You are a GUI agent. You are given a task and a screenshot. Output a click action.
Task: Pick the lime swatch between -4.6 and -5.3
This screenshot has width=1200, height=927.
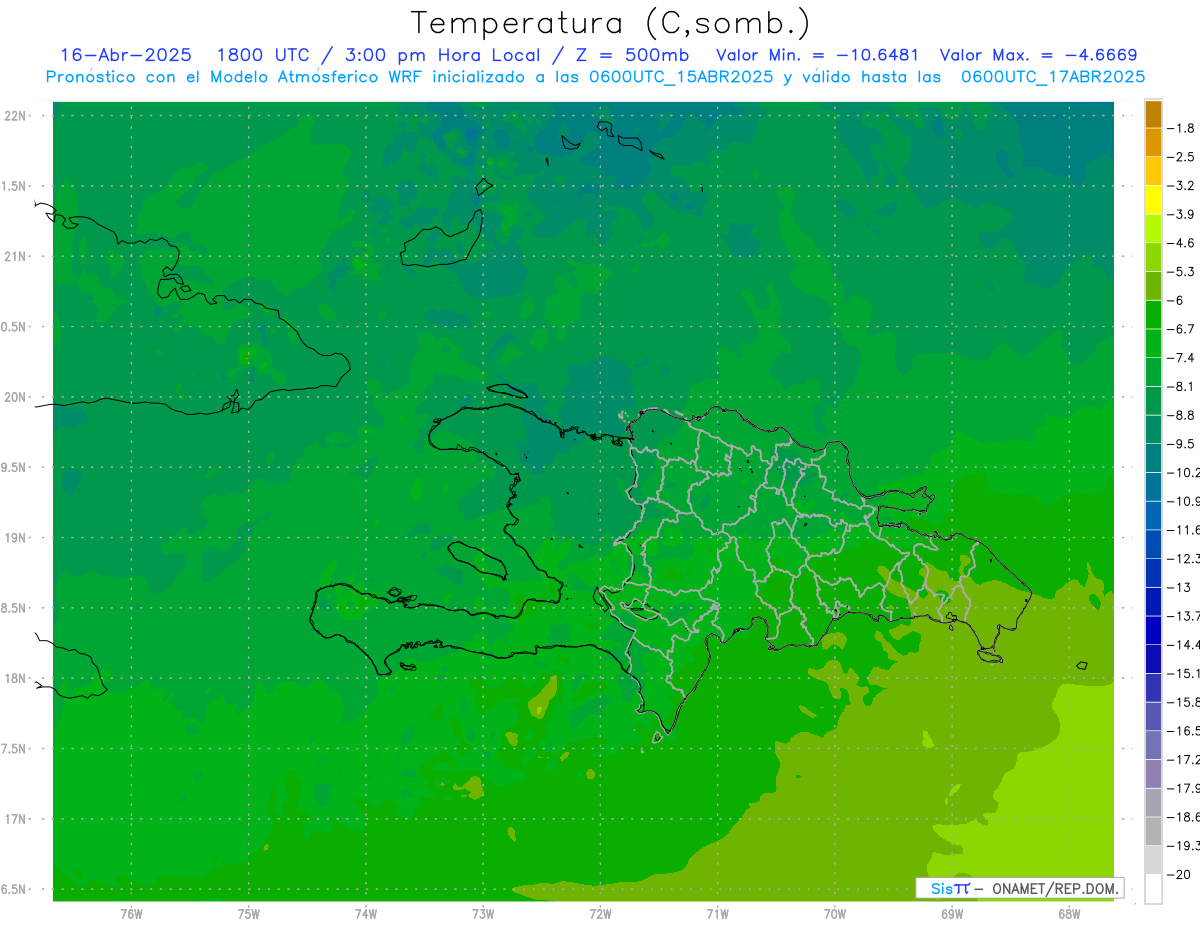pos(1153,257)
